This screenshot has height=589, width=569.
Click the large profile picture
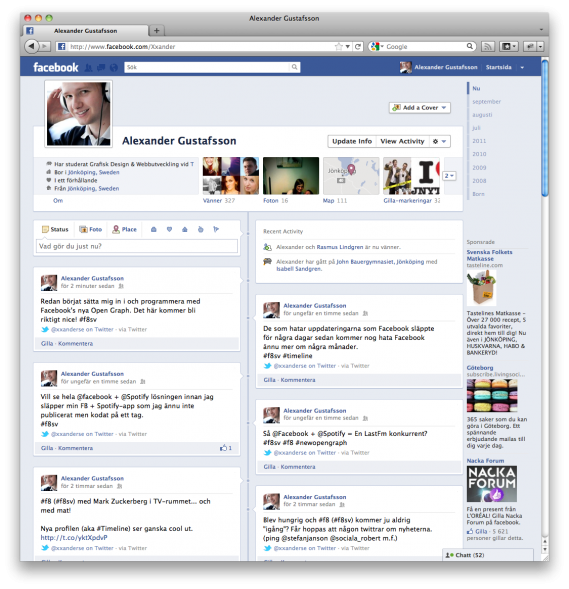[78, 114]
